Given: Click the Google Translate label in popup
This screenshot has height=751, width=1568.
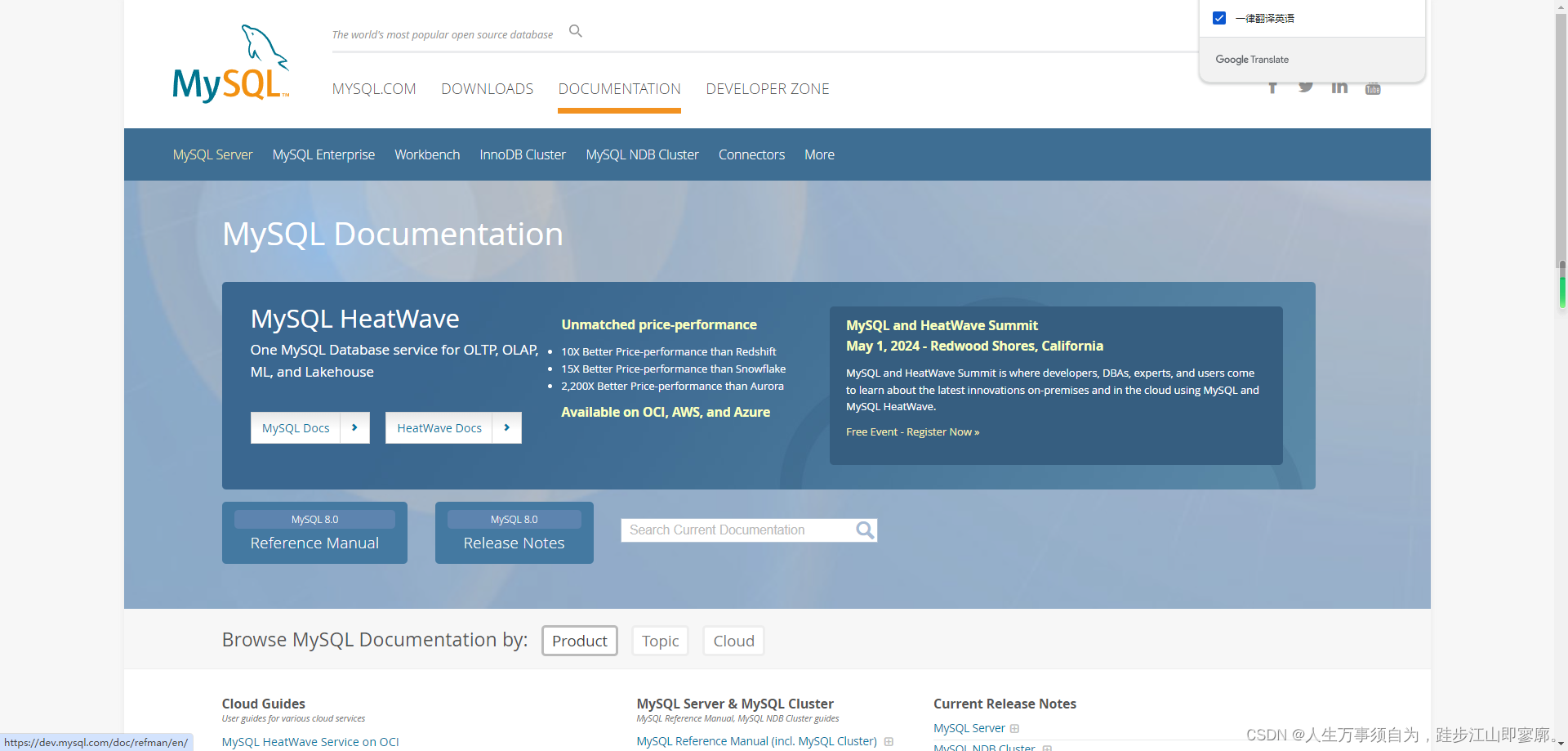Looking at the screenshot, I should tap(1252, 60).
